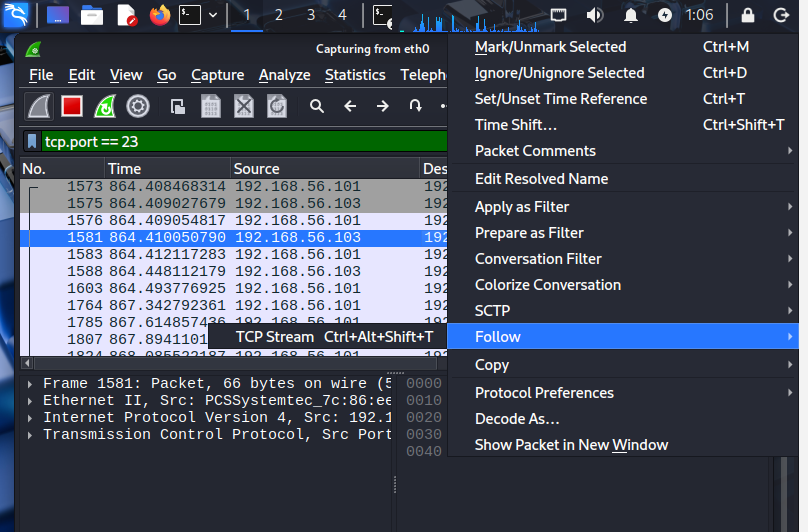Click the display filter bookmark icon
The image size is (808, 532).
coord(32,141)
